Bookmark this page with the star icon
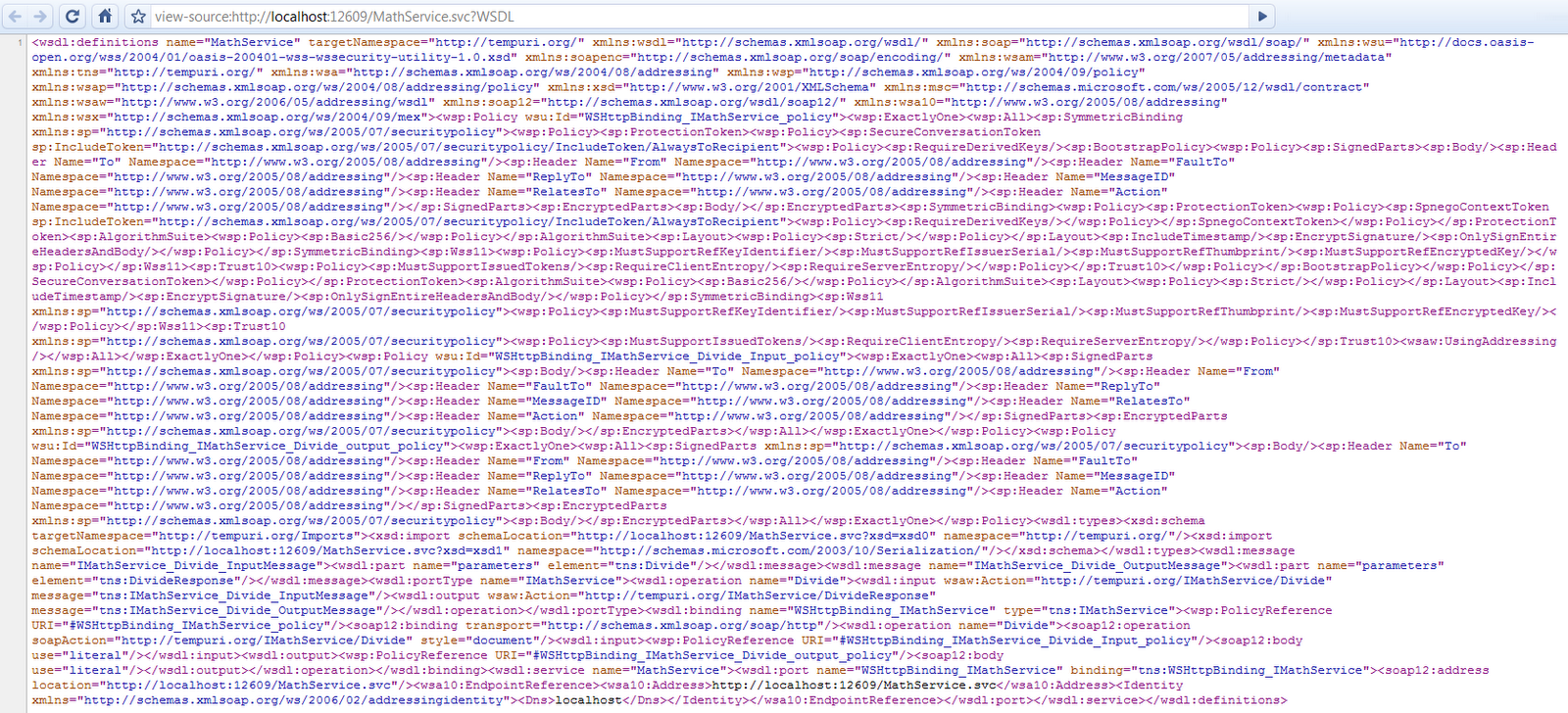This screenshot has width=1568, height=713. 138,17
